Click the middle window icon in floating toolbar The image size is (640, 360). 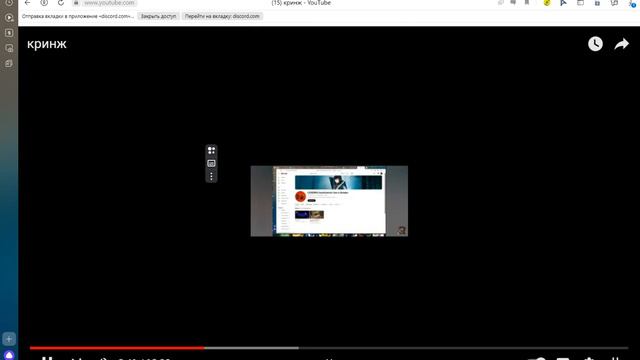pos(211,163)
